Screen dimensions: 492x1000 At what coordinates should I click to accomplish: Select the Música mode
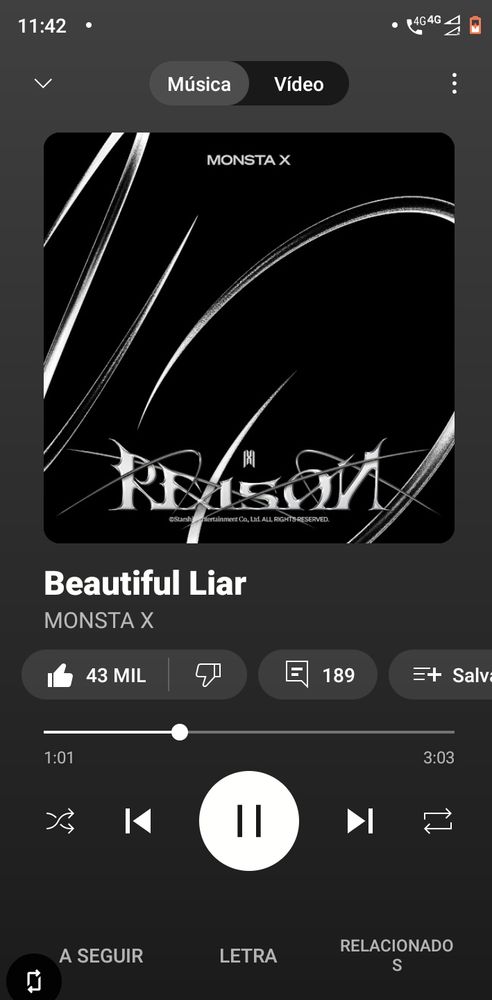coord(199,84)
